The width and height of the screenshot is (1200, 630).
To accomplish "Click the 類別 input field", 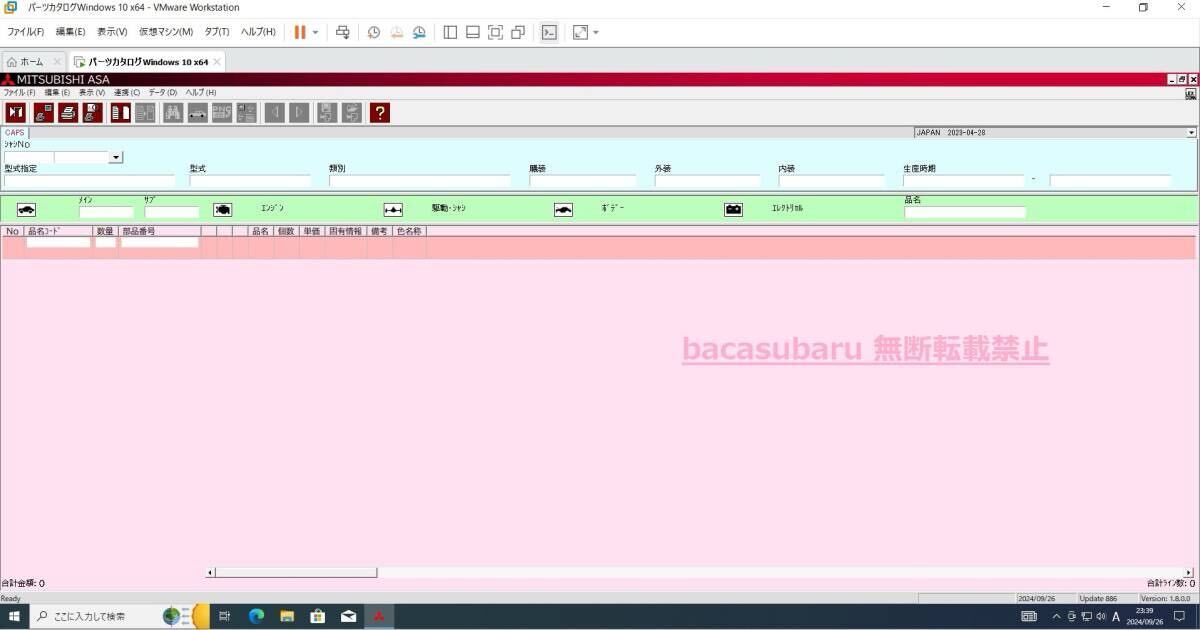I will coord(420,181).
